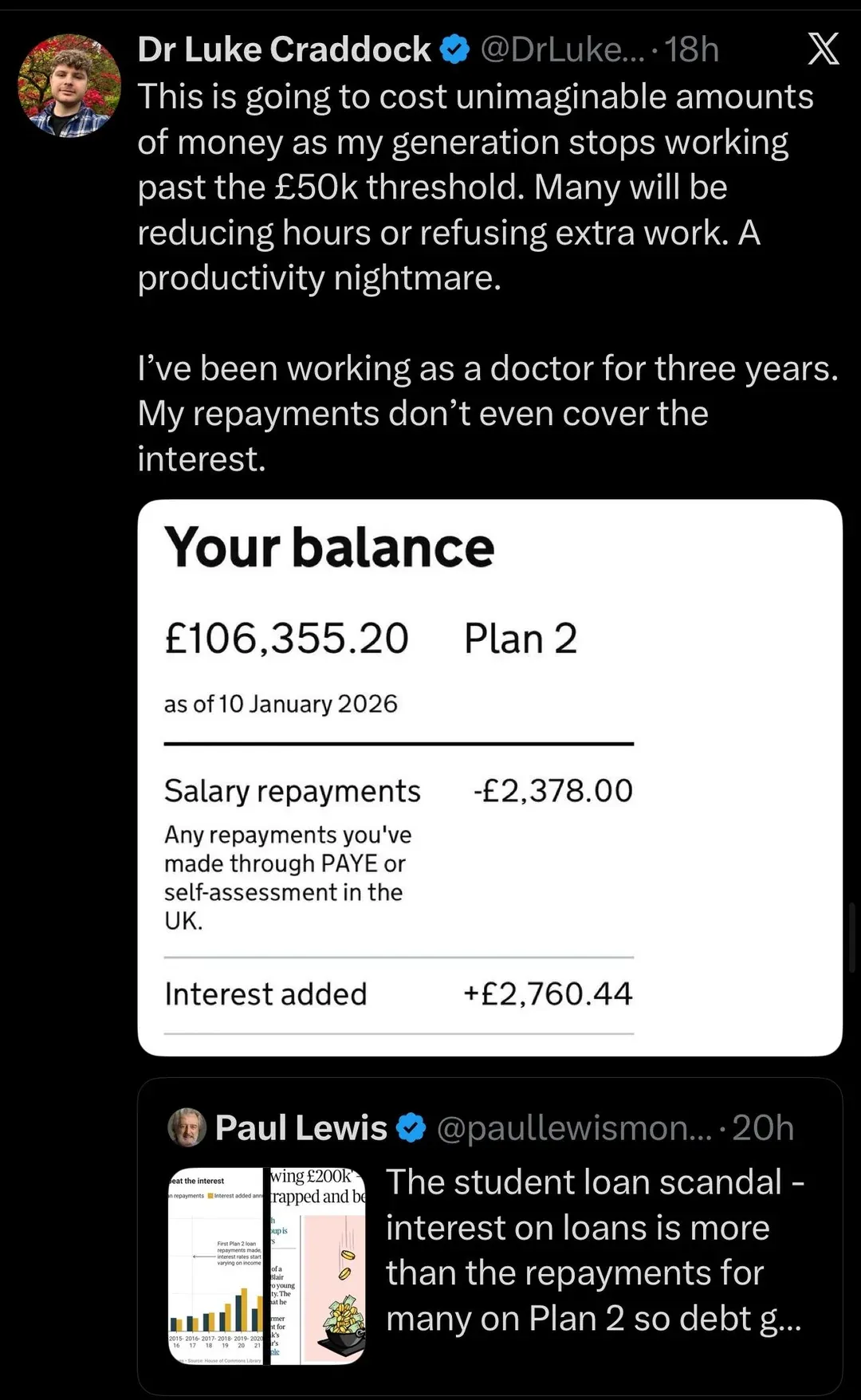Click the £106,355.20 balance amount
This screenshot has width=861, height=1400.
(x=286, y=639)
